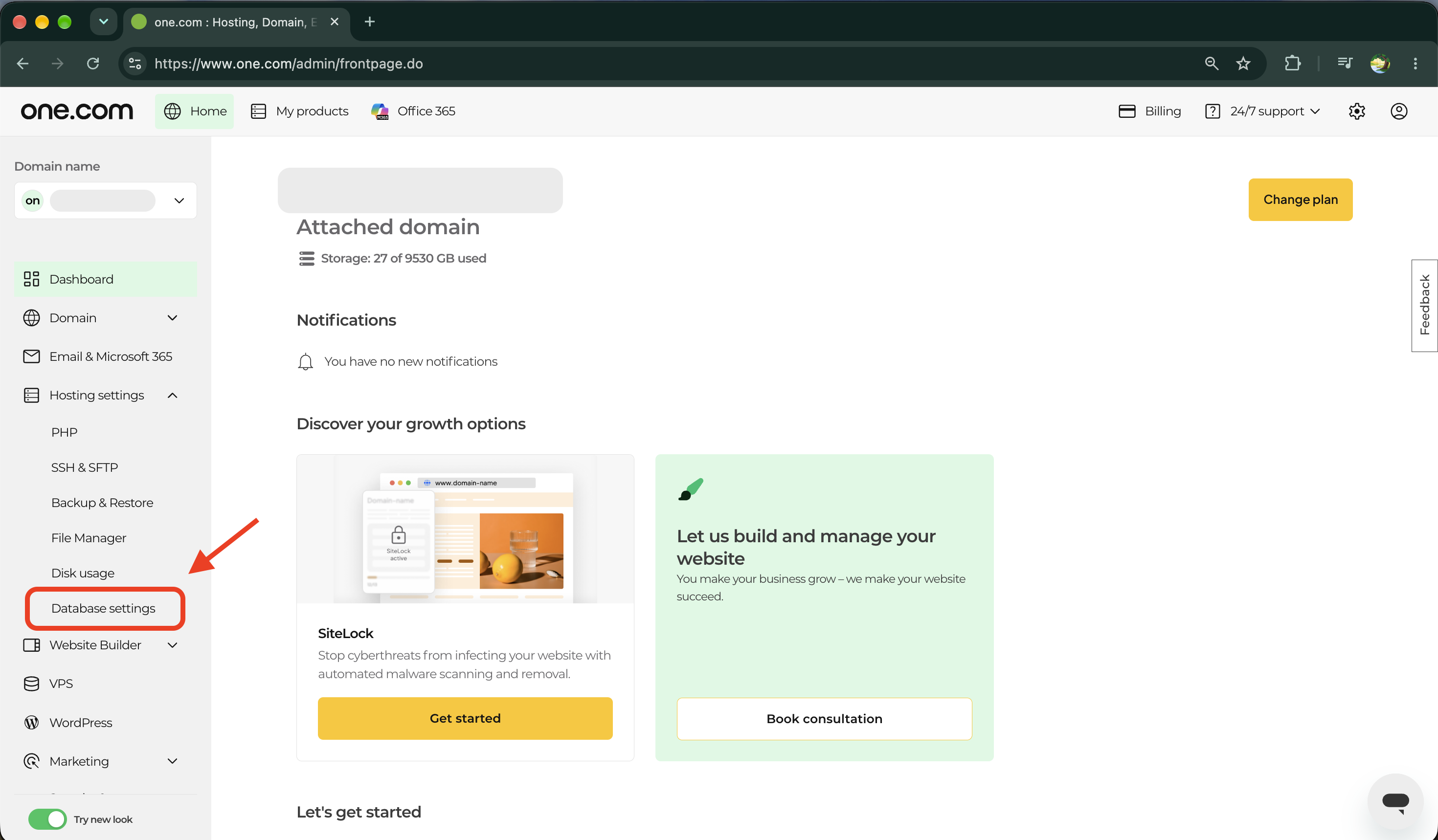Open the Chrome three-dot menu
This screenshot has width=1438, height=840.
1415,63
